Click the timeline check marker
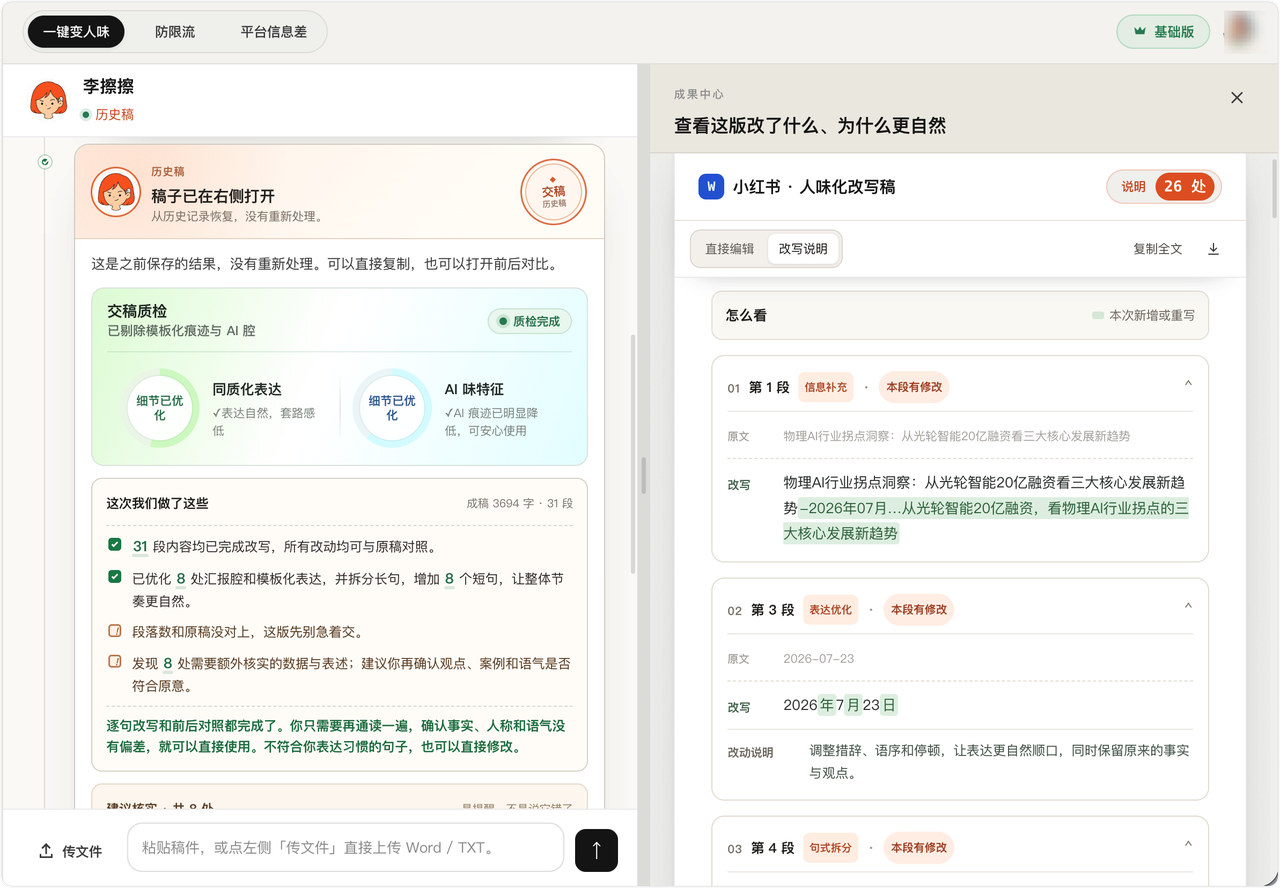This screenshot has width=1280, height=888. (x=44, y=161)
